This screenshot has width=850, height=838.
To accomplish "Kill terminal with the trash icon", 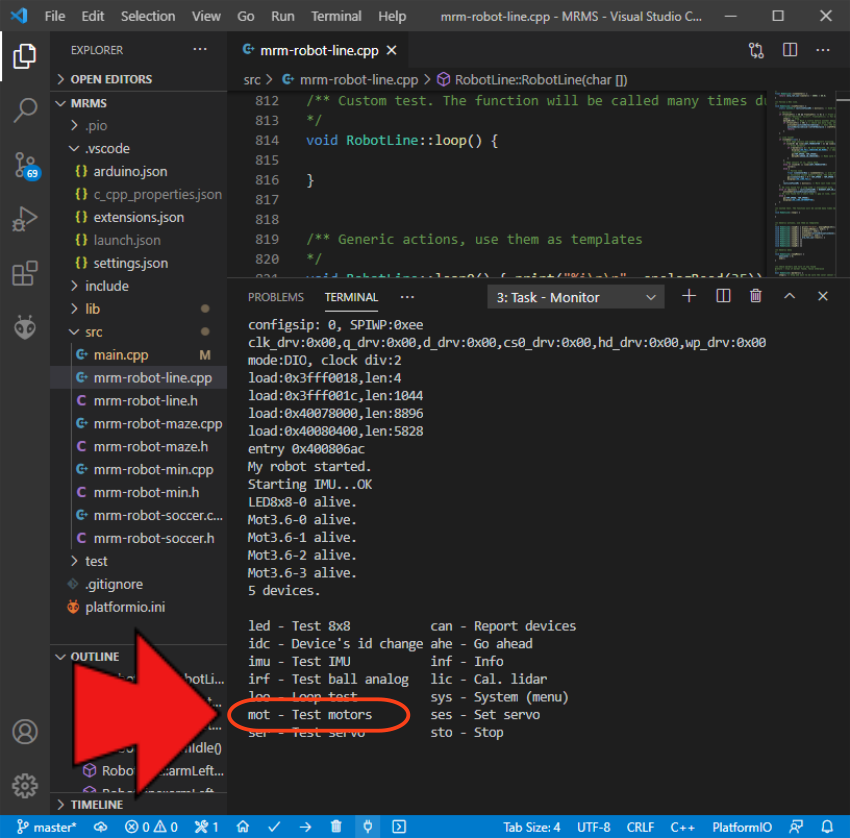I will point(756,297).
